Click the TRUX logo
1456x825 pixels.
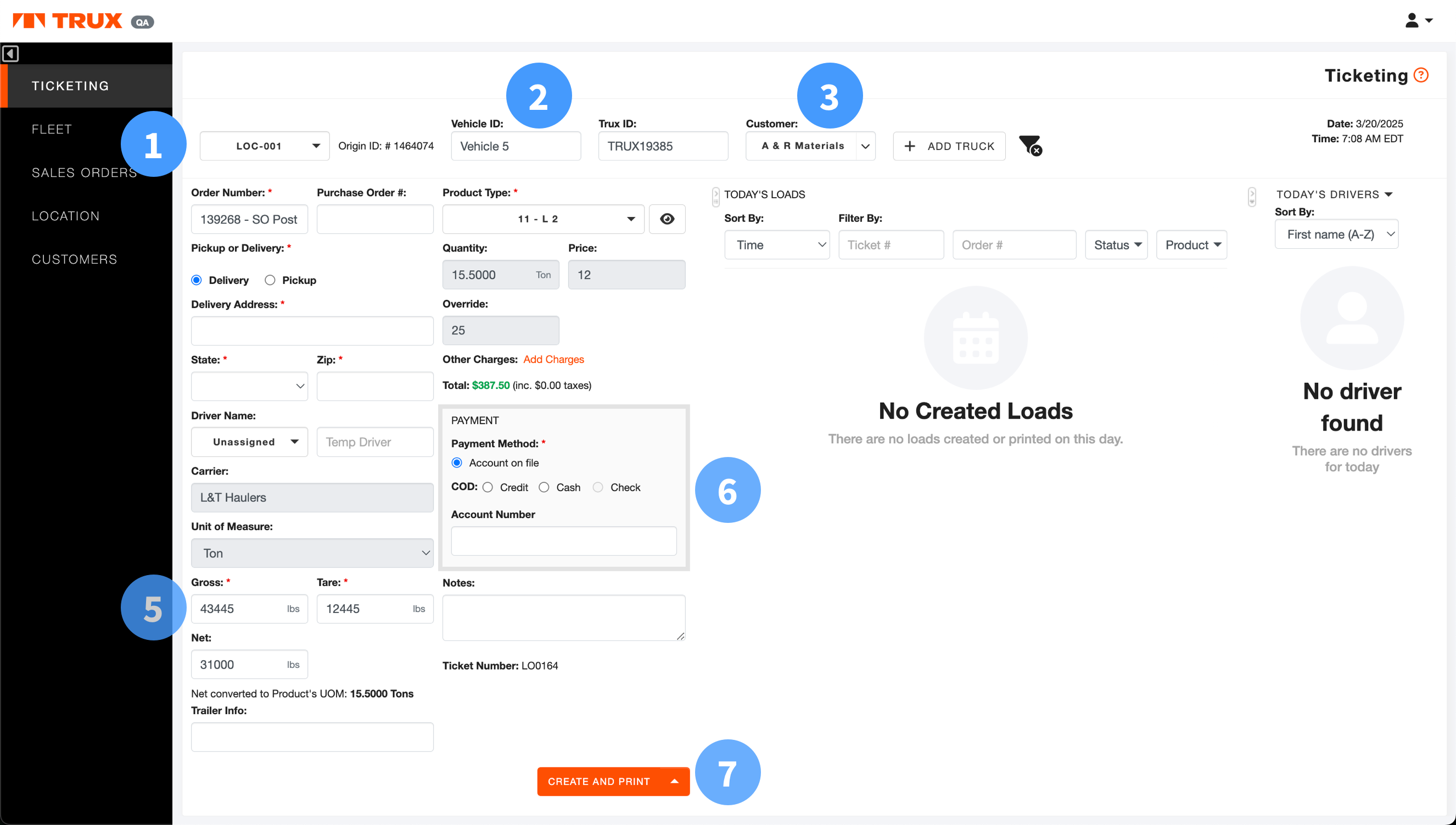point(68,21)
